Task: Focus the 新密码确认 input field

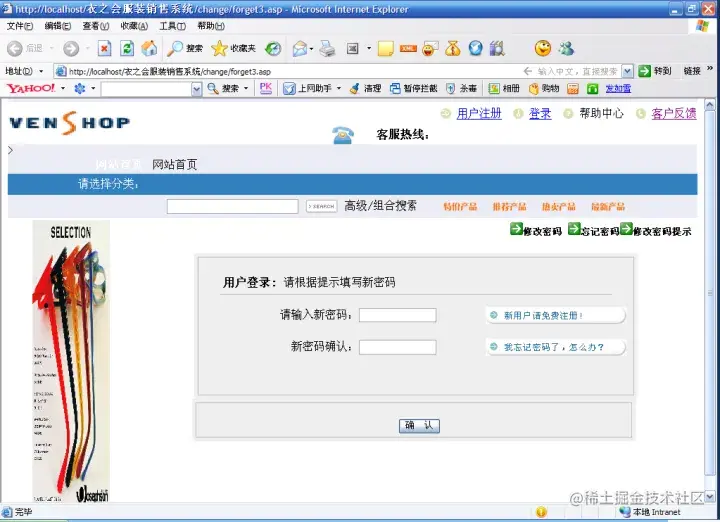Action: [x=398, y=347]
